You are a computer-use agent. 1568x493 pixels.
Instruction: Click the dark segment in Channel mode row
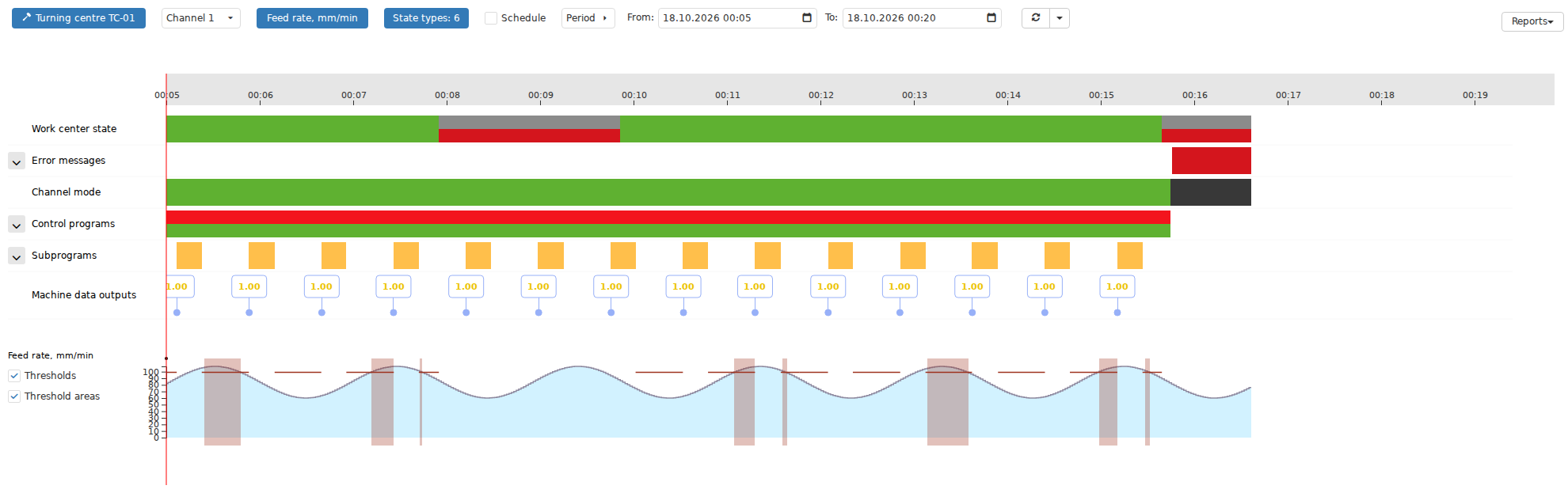1210,192
